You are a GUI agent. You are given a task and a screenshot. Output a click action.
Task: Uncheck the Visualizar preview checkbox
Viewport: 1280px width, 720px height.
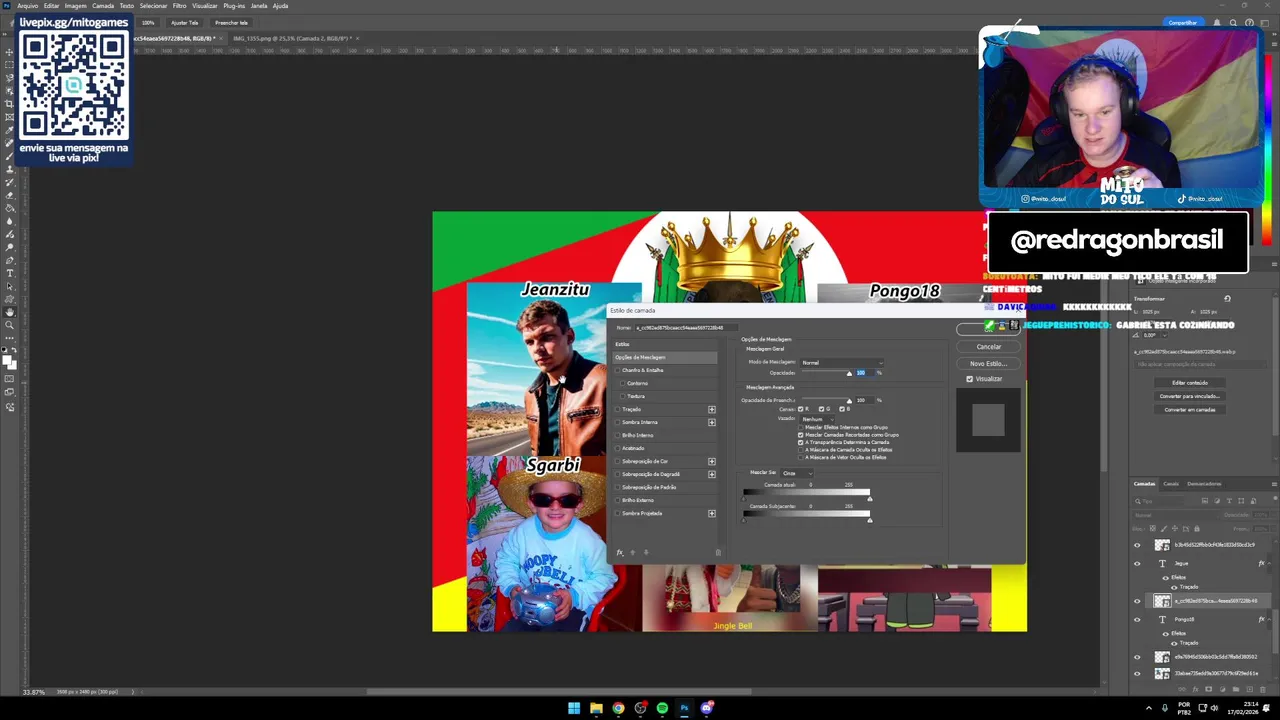coord(969,379)
